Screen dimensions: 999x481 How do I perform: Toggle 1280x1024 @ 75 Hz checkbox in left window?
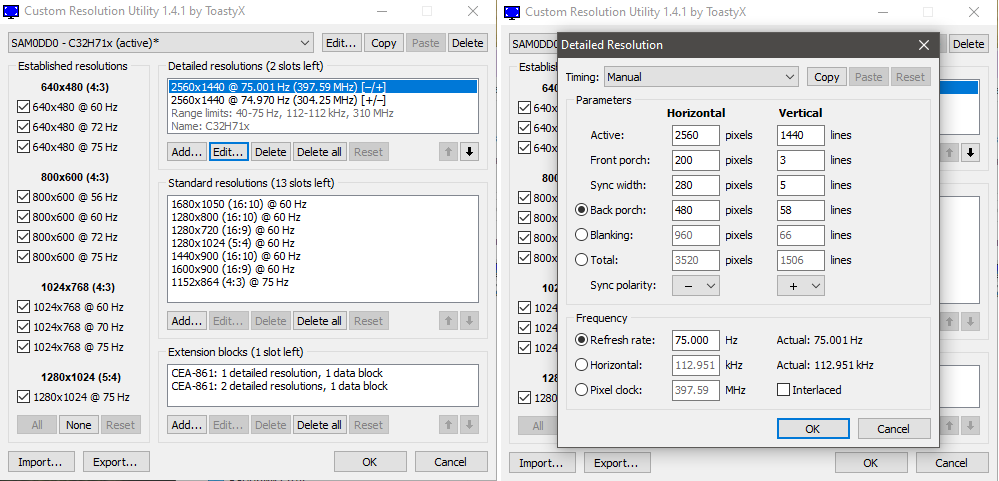(x=24, y=397)
